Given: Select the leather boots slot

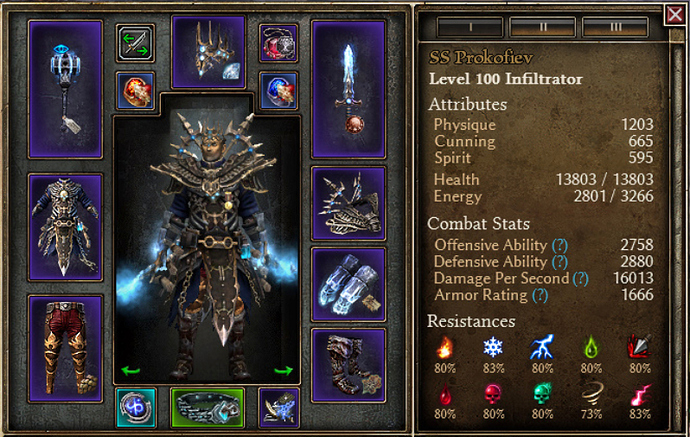Looking at the screenshot, I should pyautogui.click(x=348, y=365).
